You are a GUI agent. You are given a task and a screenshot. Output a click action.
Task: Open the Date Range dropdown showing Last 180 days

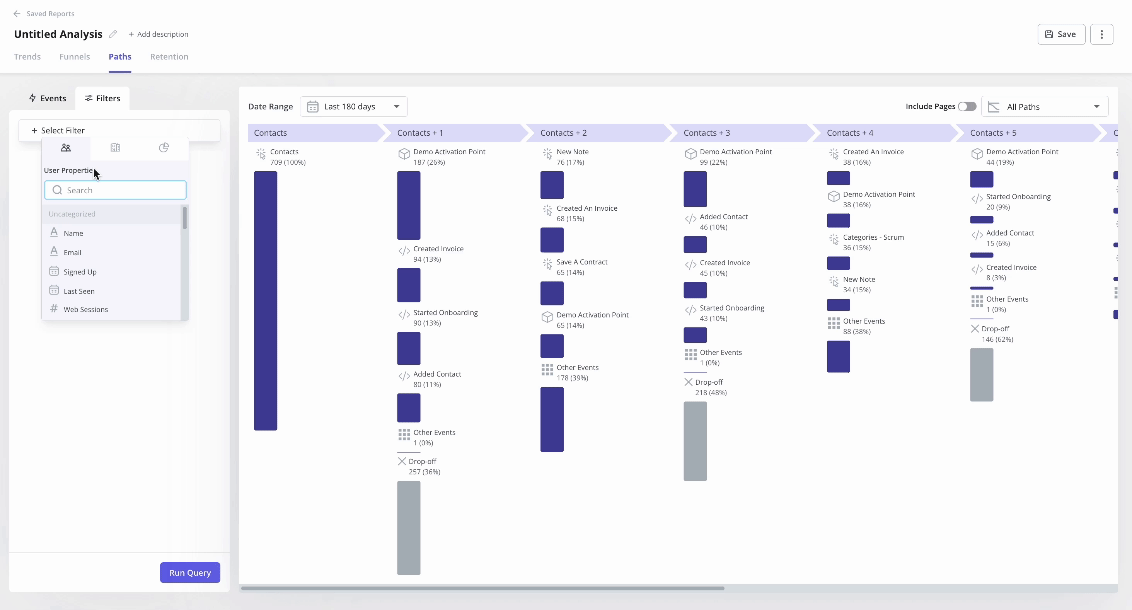pos(355,106)
